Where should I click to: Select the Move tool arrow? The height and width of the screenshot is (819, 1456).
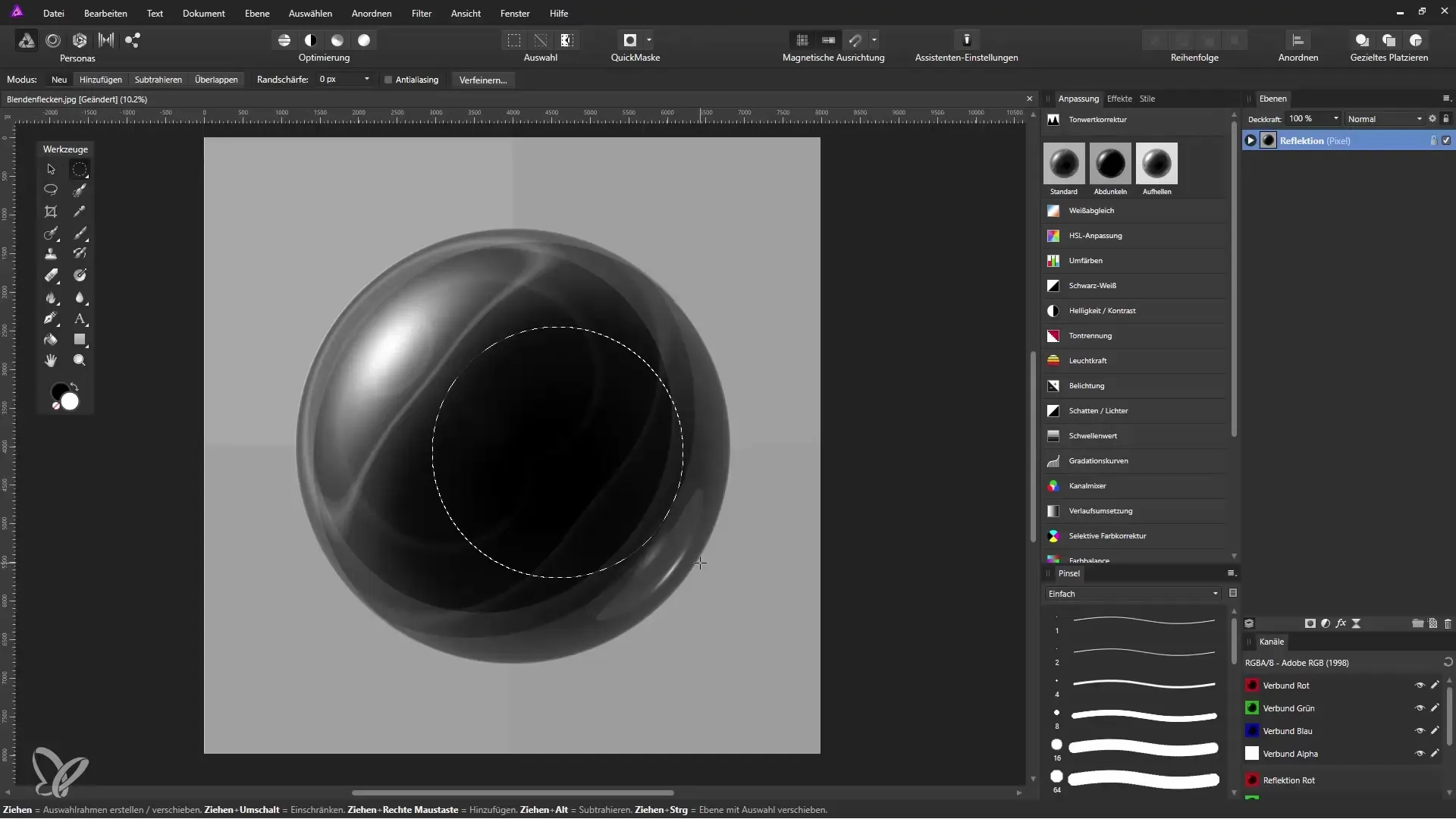pyautogui.click(x=51, y=169)
